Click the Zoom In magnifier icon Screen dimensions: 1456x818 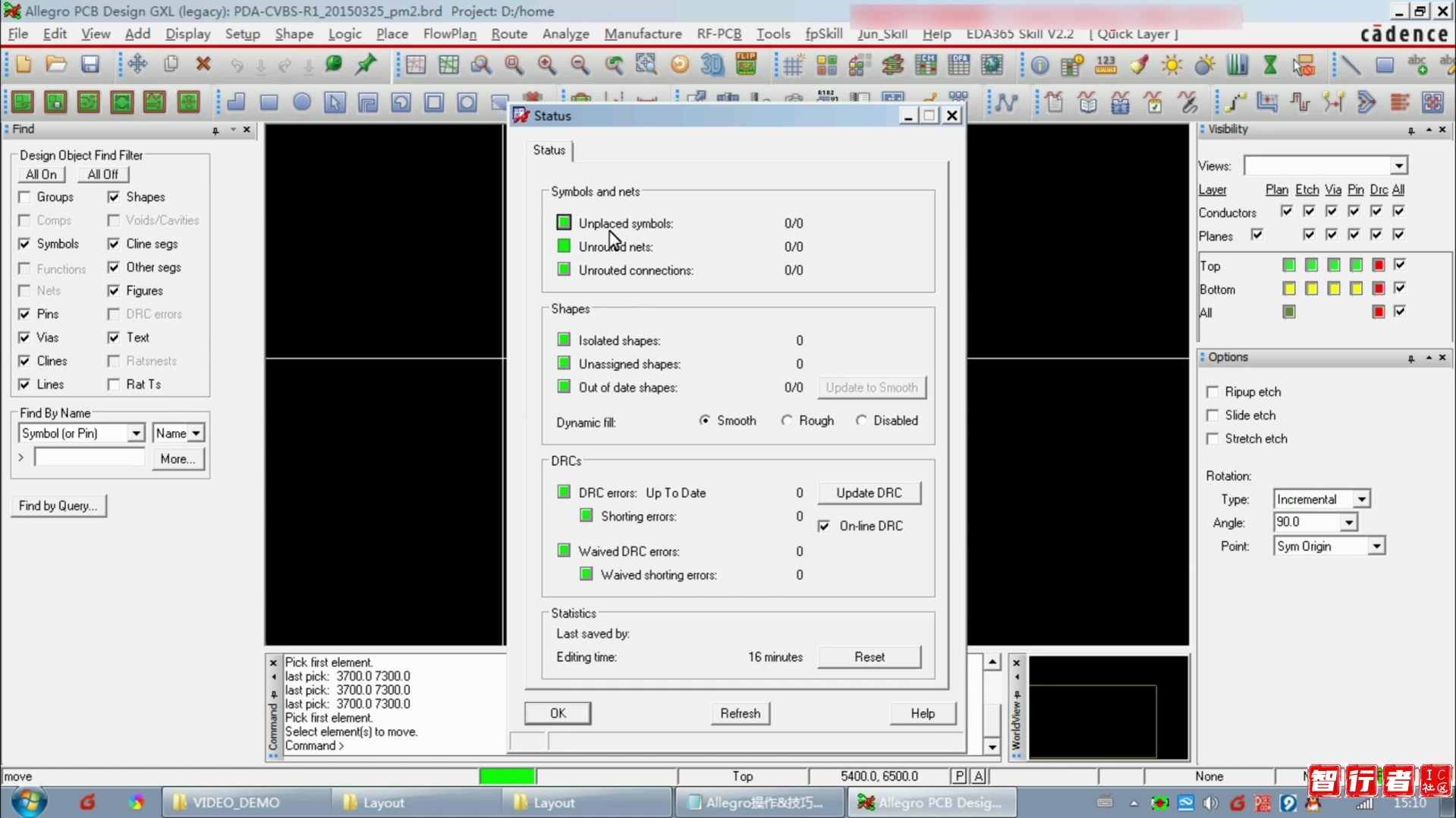pos(547,64)
